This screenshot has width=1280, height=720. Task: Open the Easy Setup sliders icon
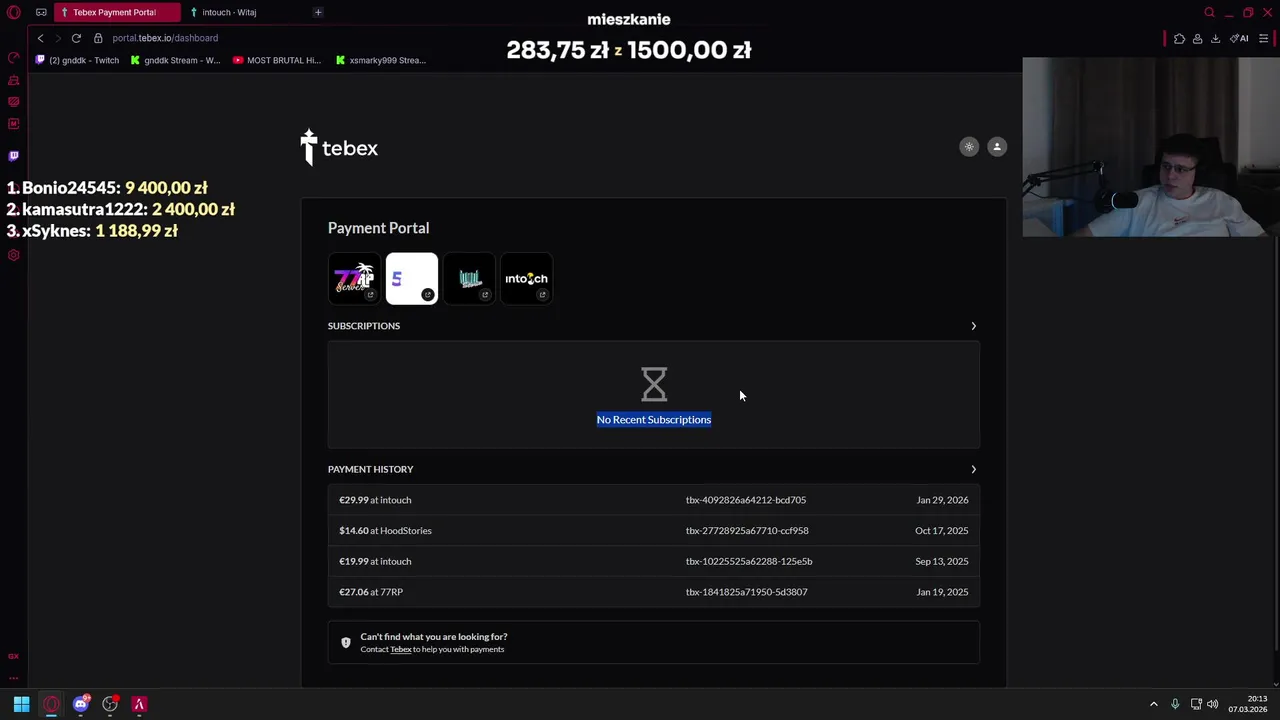[1263, 38]
